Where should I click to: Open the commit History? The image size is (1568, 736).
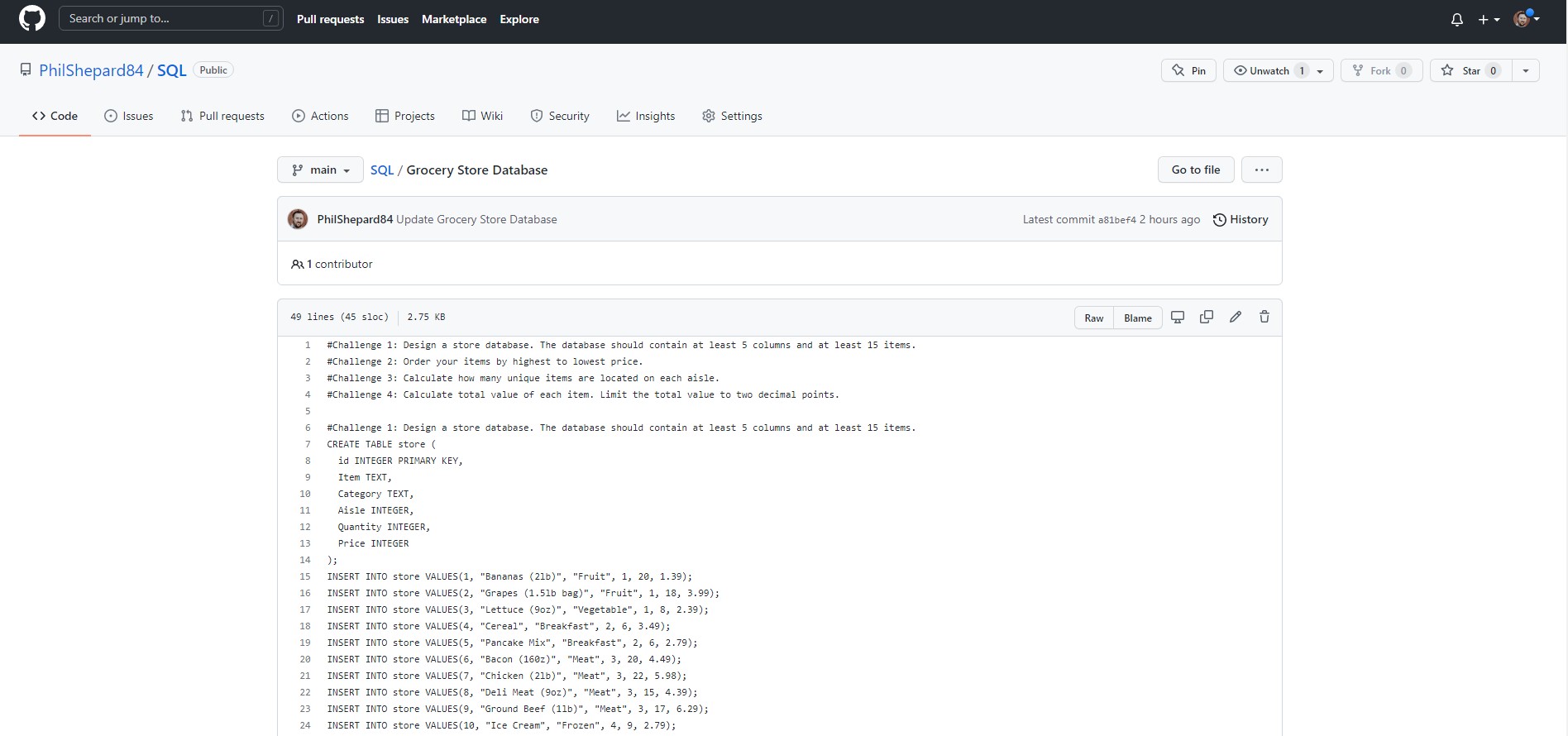[1241, 220]
